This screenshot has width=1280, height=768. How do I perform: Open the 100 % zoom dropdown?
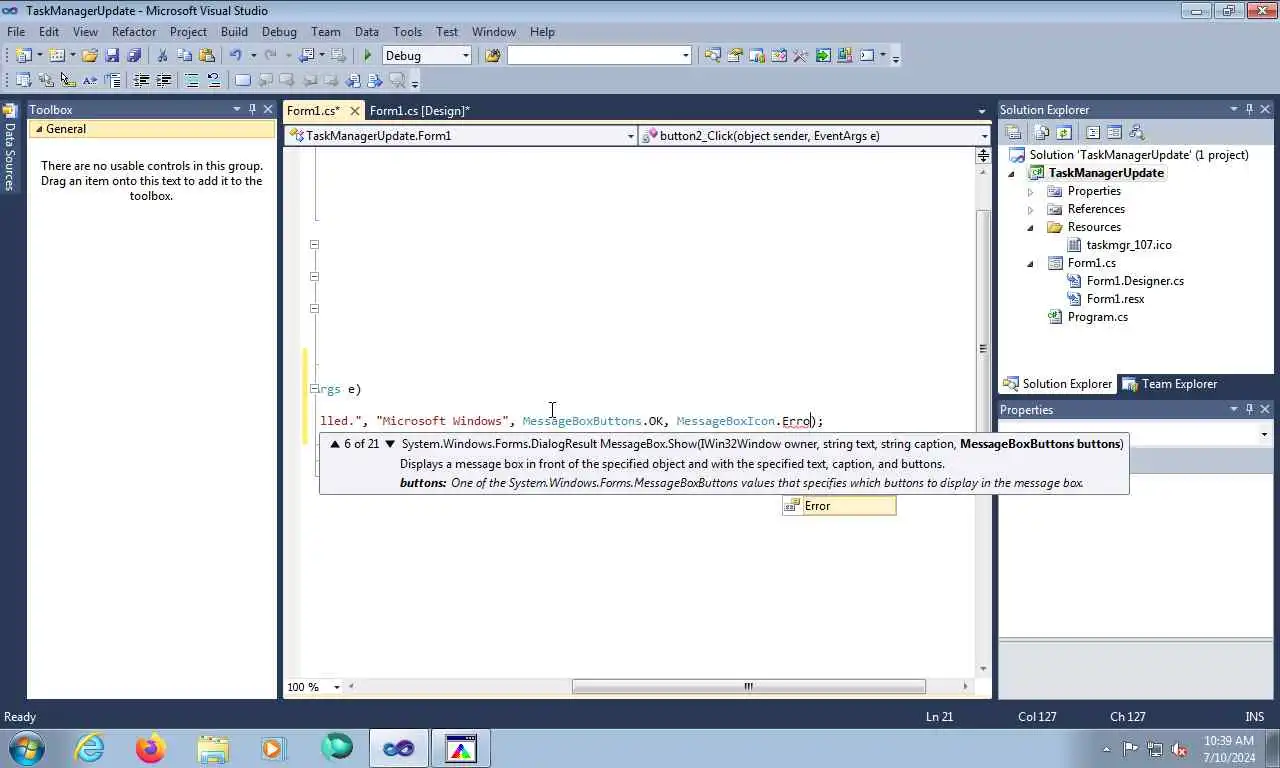coord(336,687)
